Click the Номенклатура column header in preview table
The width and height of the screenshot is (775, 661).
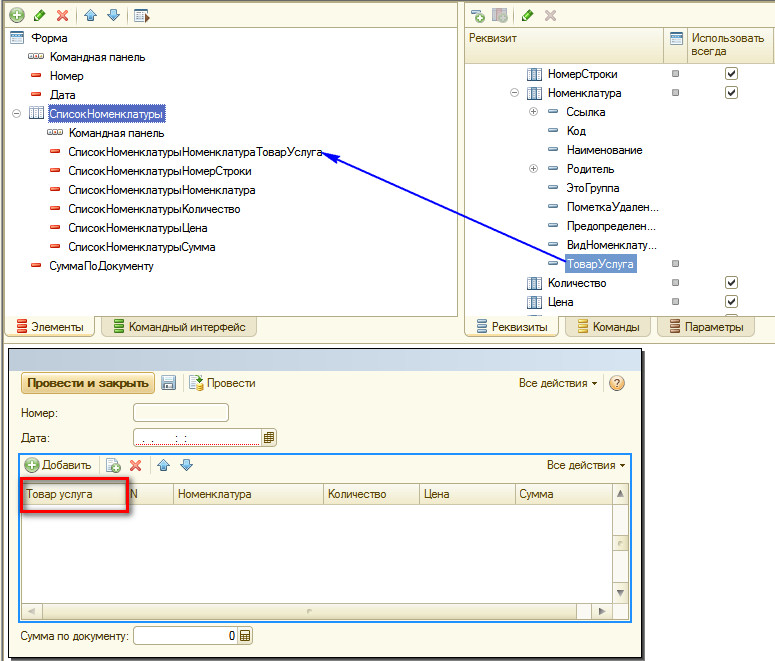(249, 494)
